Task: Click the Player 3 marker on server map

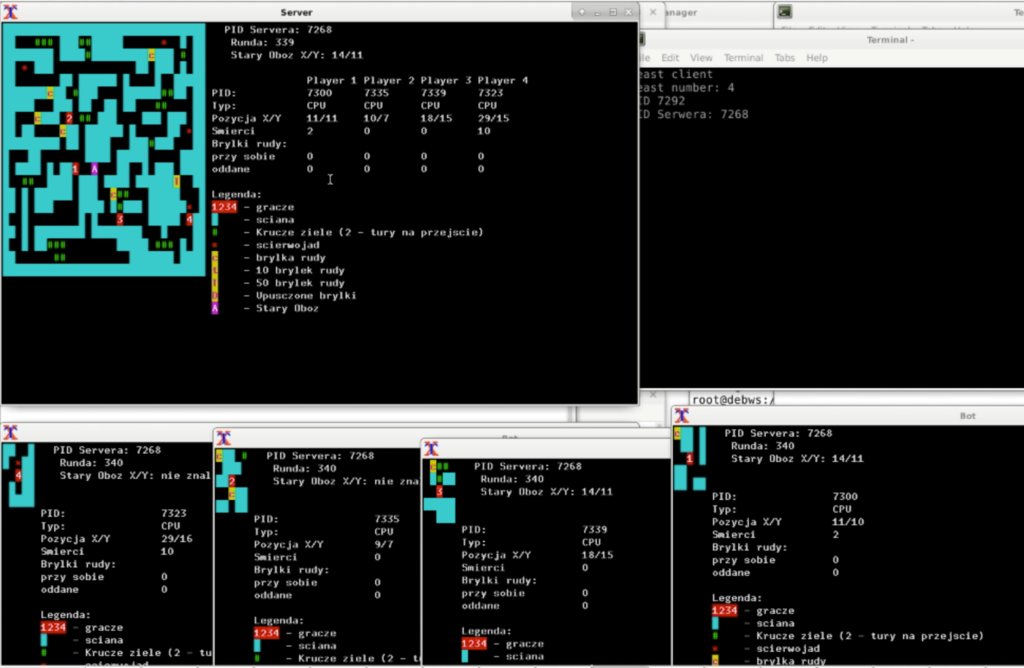Action: (x=120, y=219)
